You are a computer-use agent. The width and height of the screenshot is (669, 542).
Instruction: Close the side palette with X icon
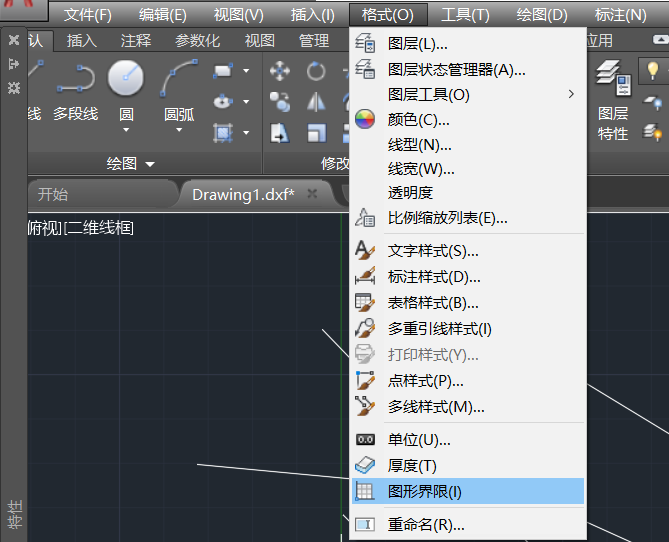[x=14, y=40]
